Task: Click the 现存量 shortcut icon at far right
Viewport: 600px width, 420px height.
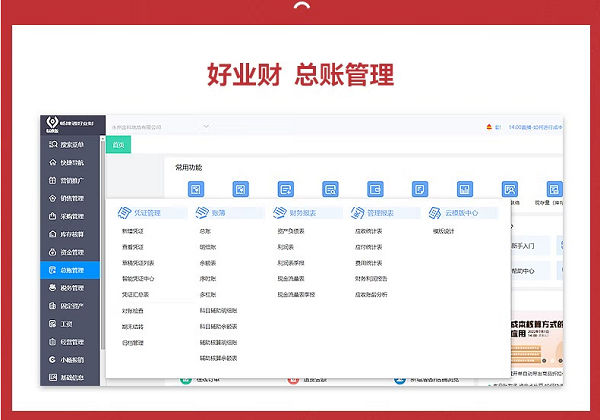Action: [x=554, y=189]
